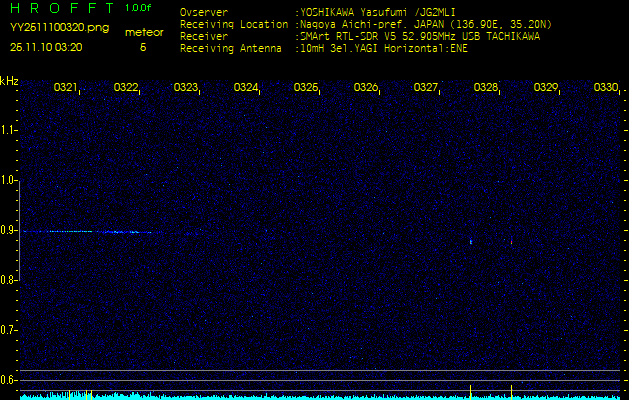
Task: Click the 0.6 kHz axis label
Action: (x=8, y=380)
